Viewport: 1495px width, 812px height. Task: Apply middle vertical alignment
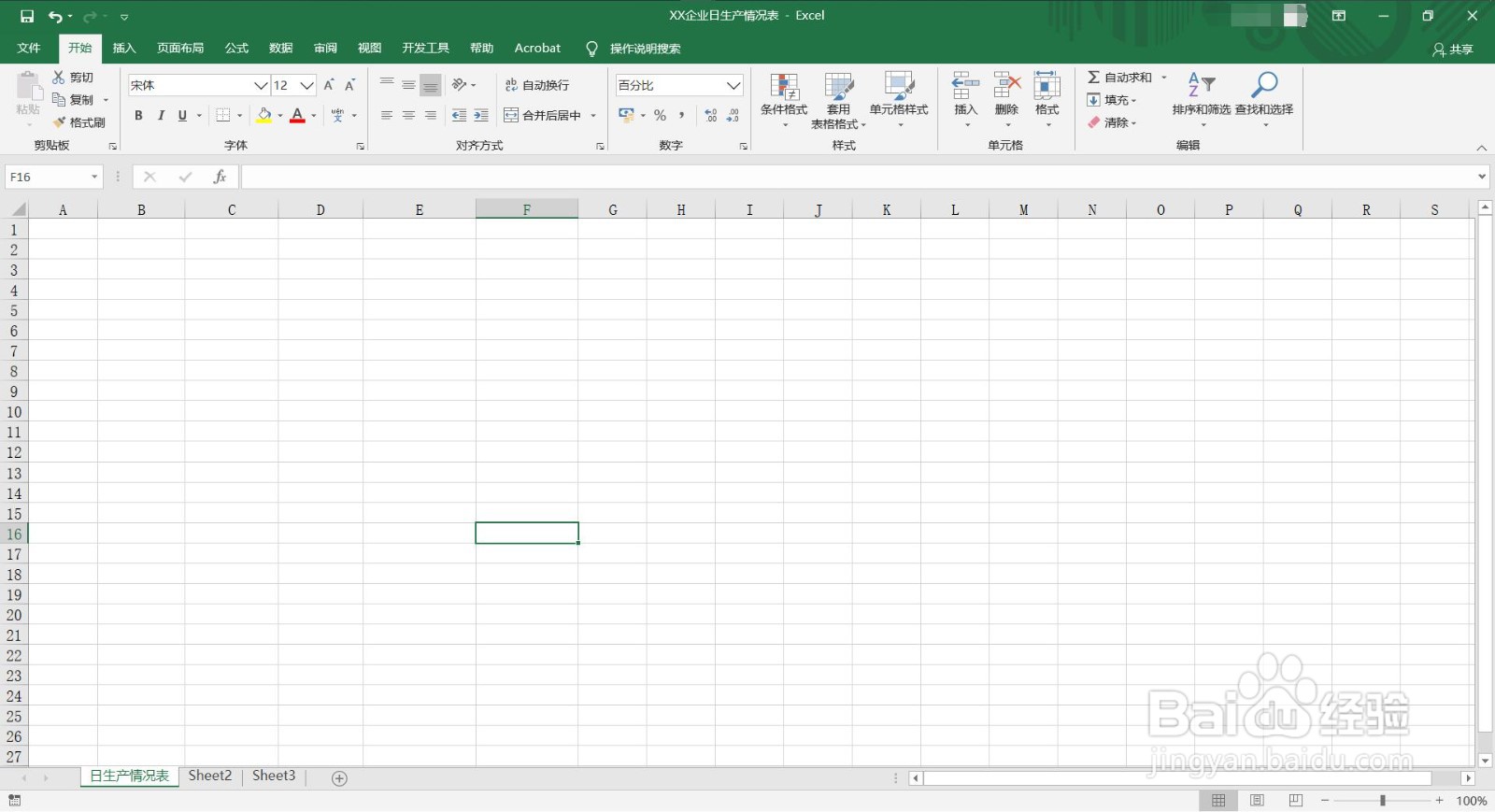tap(408, 85)
